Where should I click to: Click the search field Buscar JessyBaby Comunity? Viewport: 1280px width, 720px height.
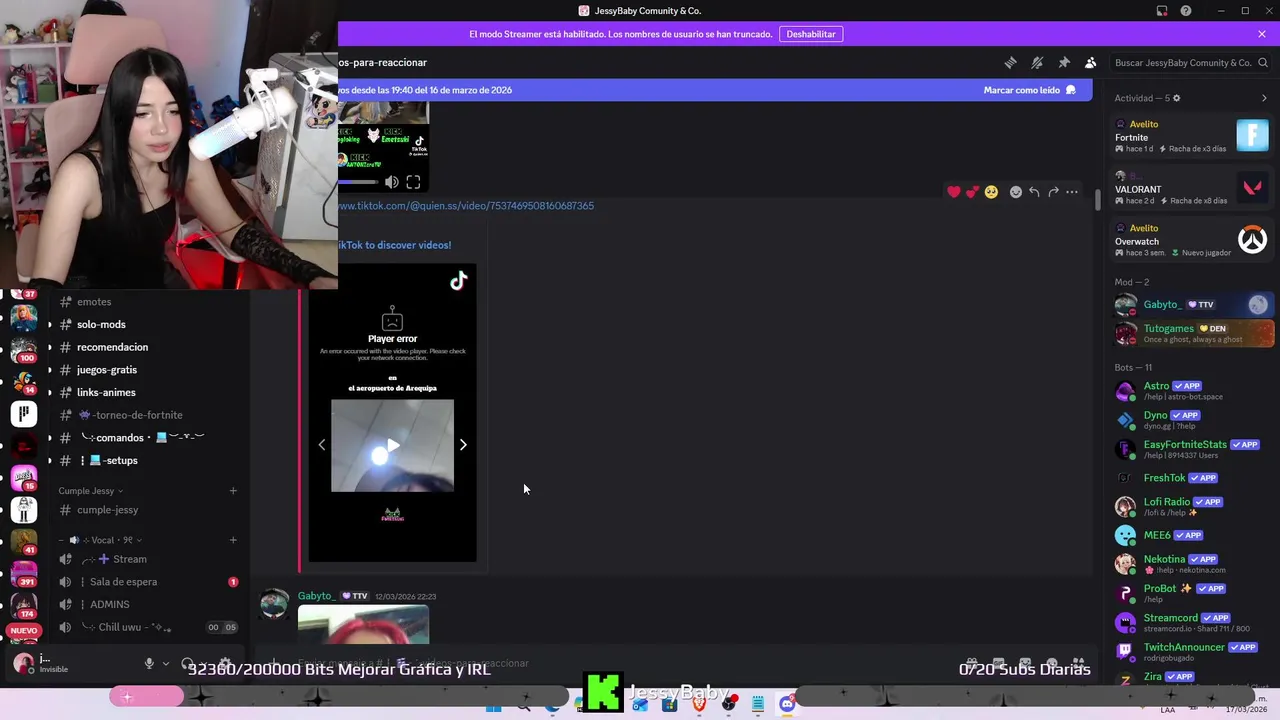click(x=1189, y=62)
